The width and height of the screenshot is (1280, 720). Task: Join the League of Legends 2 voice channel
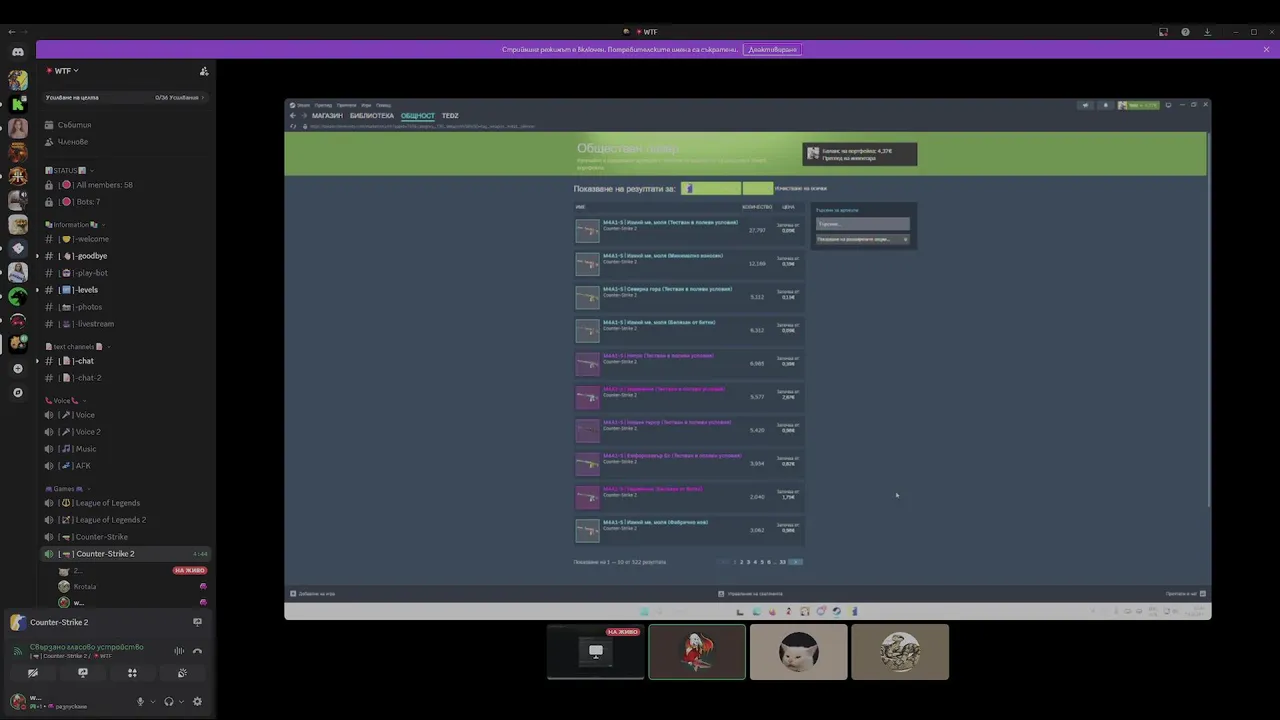(x=124, y=520)
